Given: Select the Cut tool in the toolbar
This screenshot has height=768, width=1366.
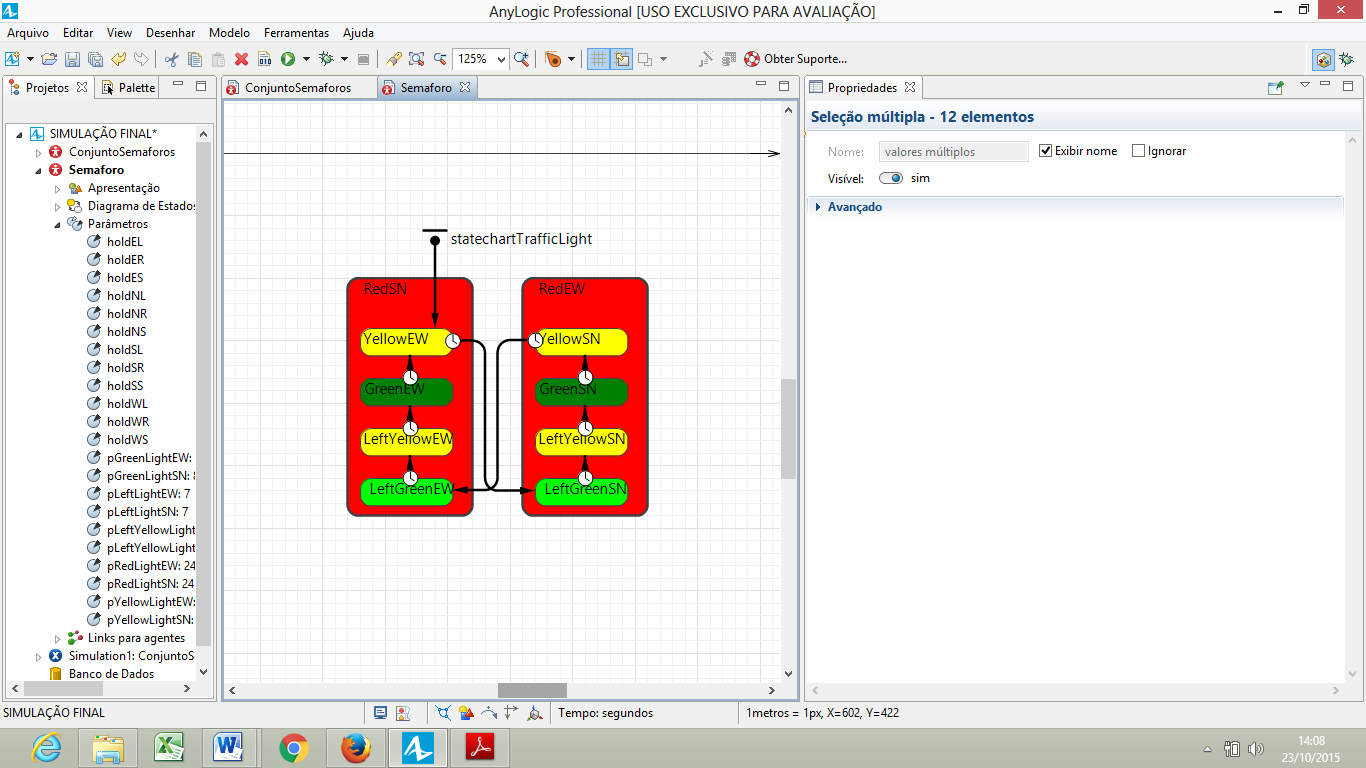Looking at the screenshot, I should (172, 60).
